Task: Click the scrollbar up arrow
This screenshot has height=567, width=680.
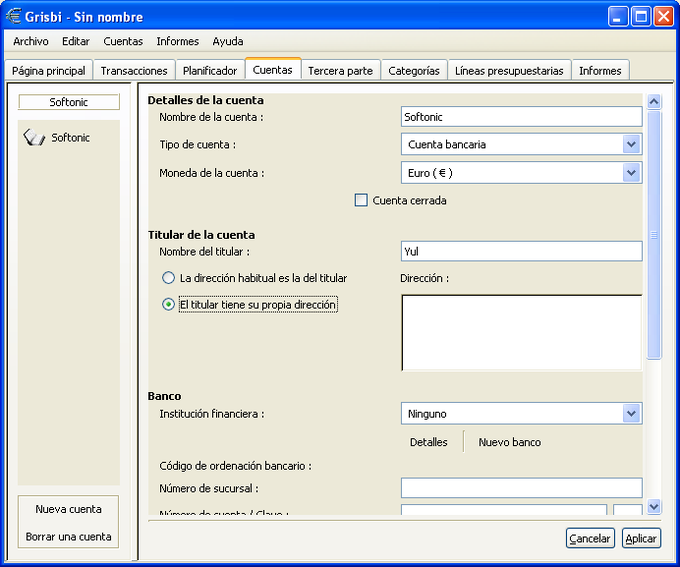Action: coord(654,102)
